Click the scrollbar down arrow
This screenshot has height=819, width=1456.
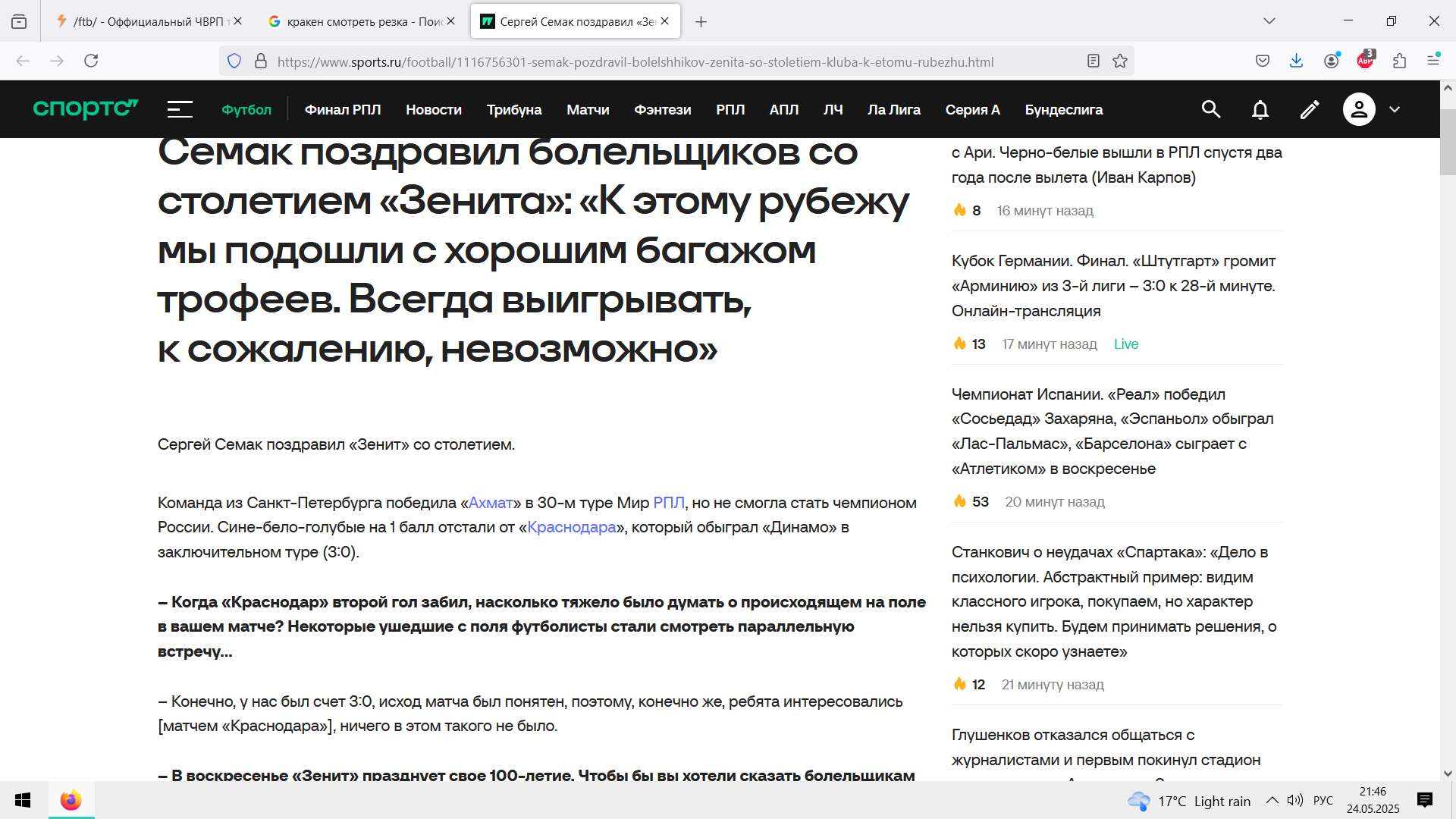[x=1448, y=773]
